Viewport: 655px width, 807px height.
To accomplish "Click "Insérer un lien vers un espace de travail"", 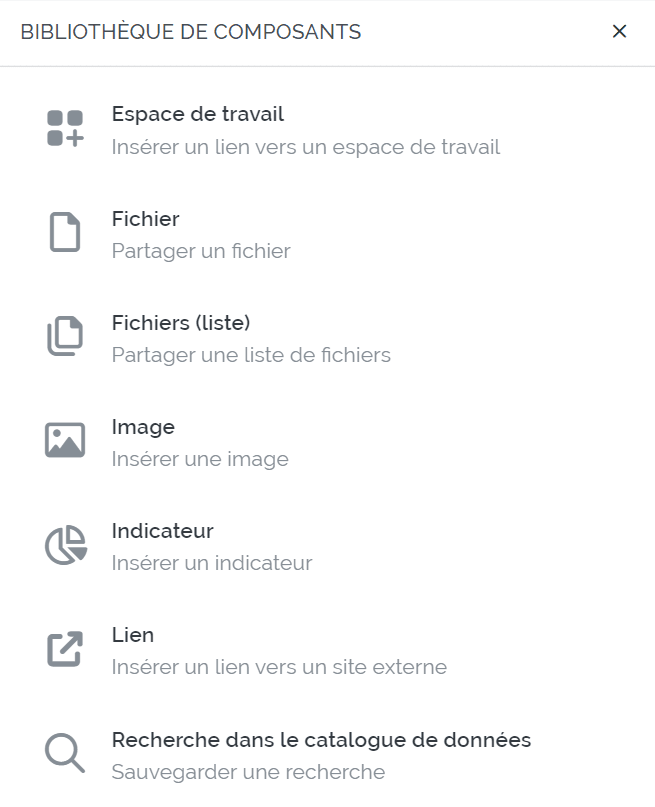I will point(306,147).
